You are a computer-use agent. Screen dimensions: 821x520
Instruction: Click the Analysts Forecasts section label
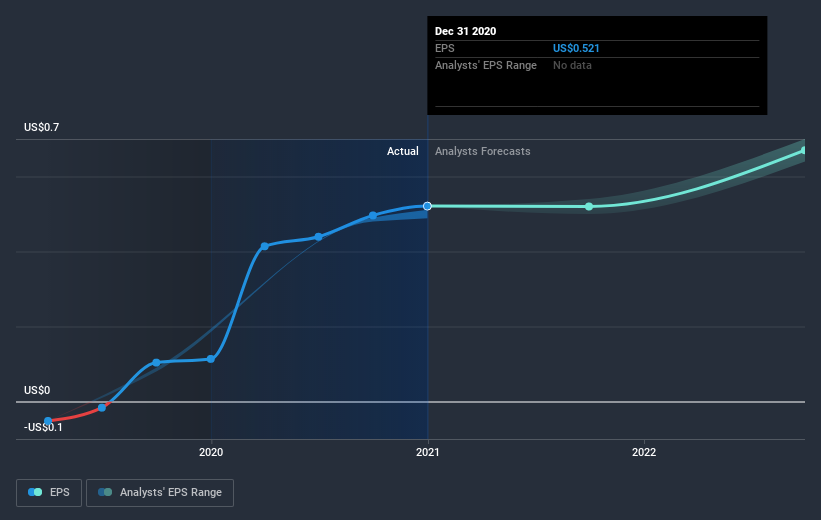pyautogui.click(x=483, y=151)
